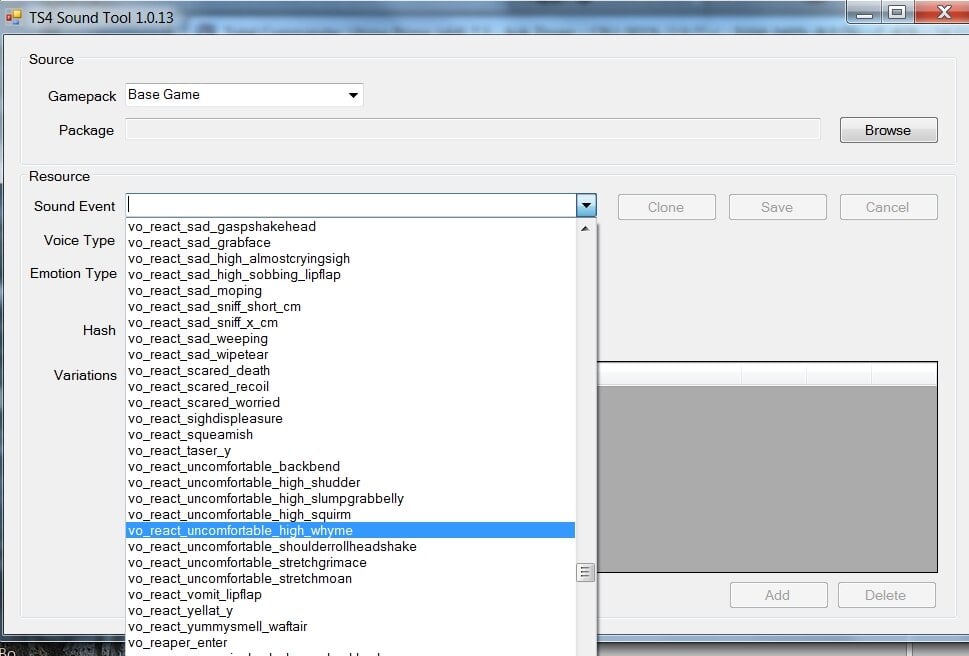Click the Delete button
Screen dimensions: 969x656
886,595
